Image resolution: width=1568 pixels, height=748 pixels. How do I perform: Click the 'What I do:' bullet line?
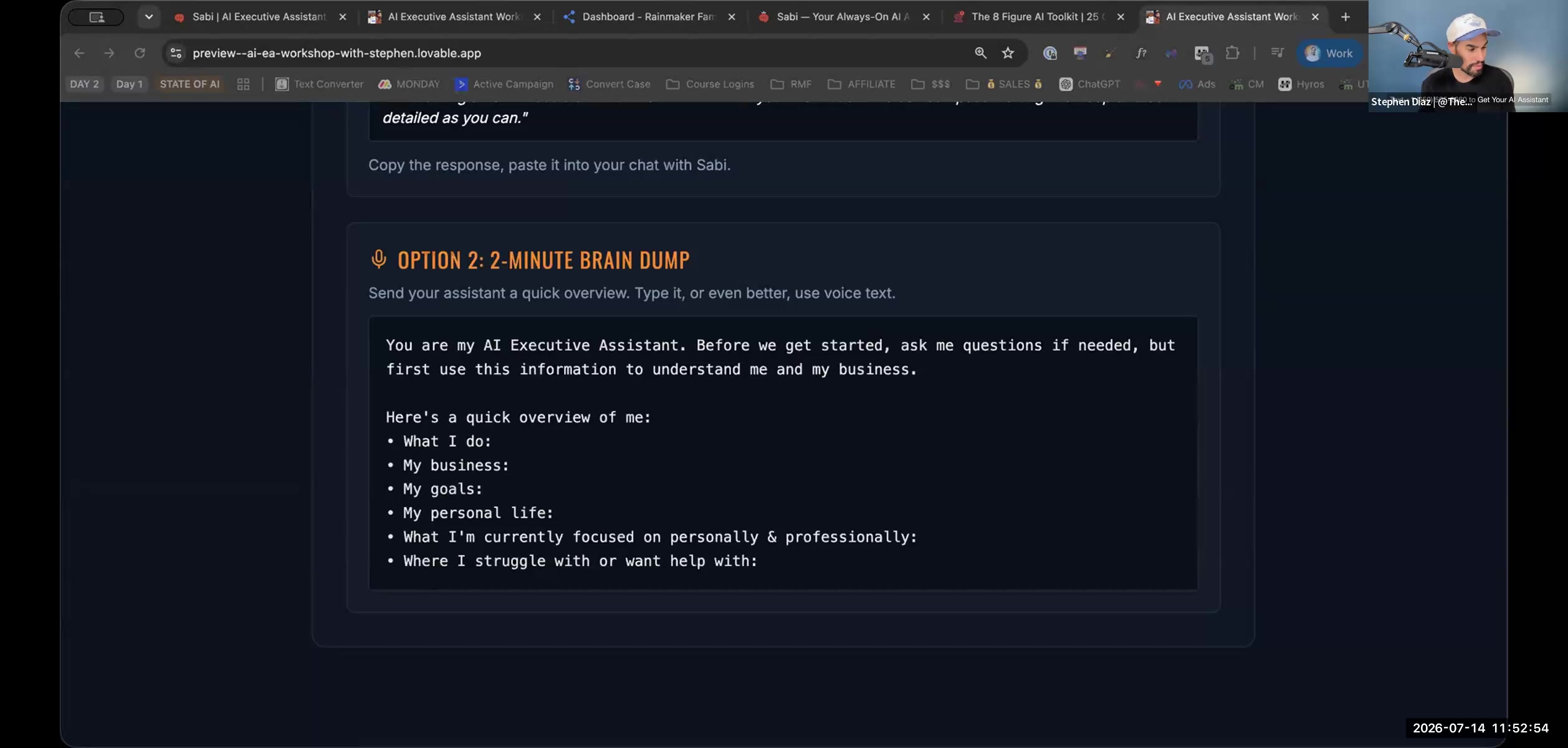439,441
